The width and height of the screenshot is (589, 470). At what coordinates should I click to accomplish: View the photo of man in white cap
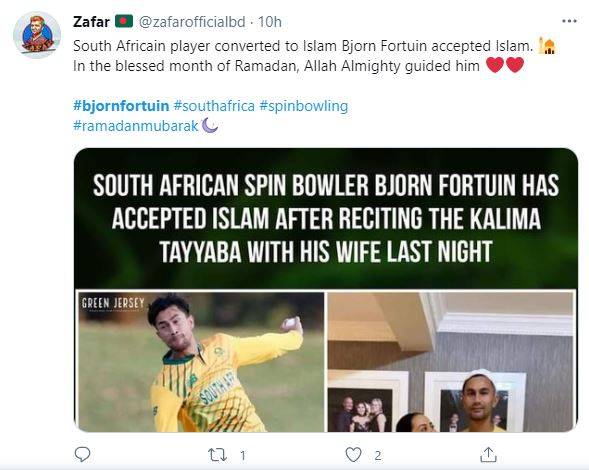[x=451, y=361]
